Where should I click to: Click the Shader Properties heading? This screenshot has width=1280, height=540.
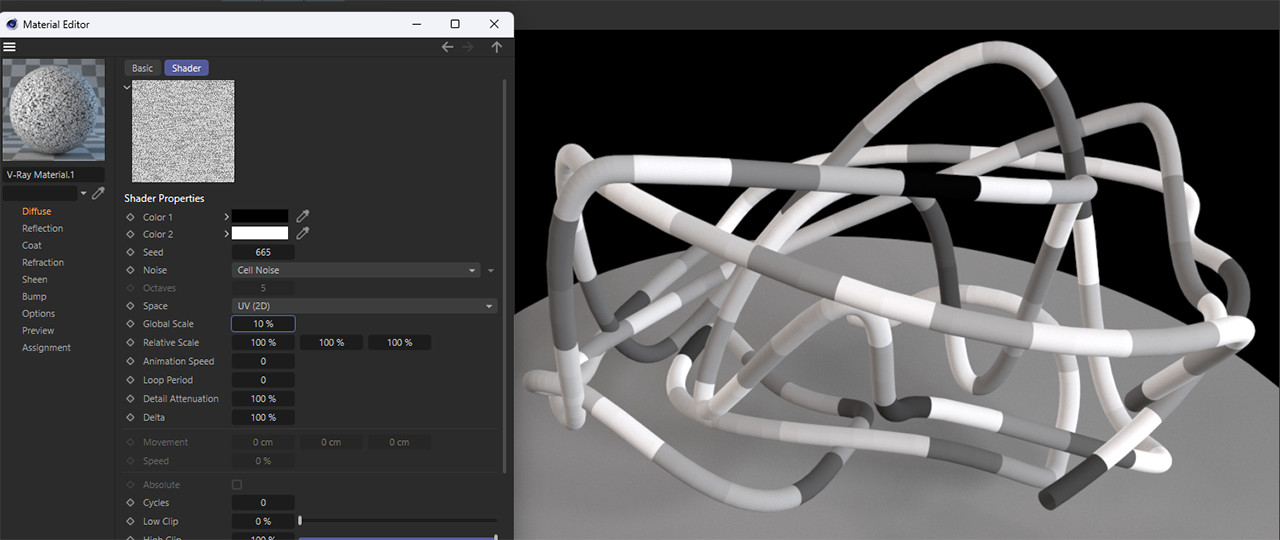(x=164, y=198)
